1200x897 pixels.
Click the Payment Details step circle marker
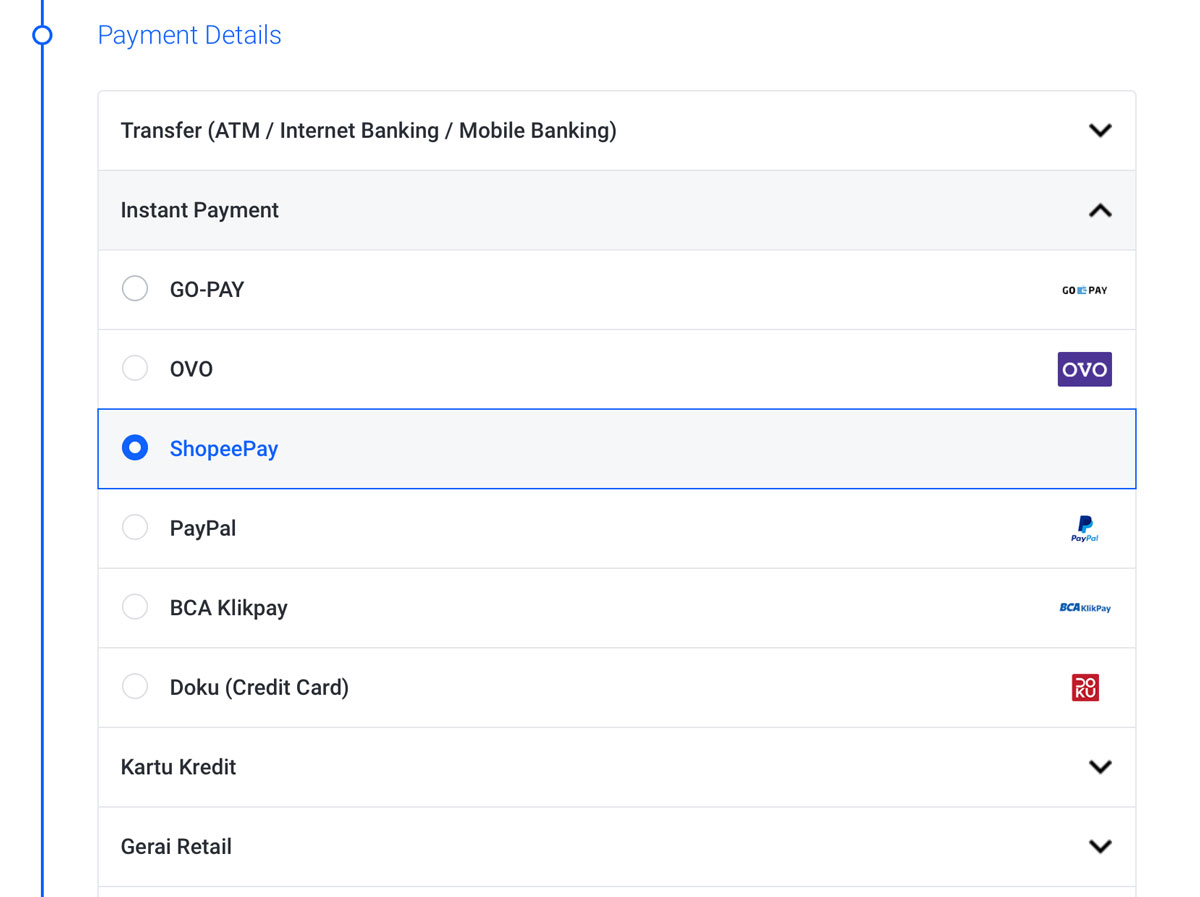click(x=42, y=36)
